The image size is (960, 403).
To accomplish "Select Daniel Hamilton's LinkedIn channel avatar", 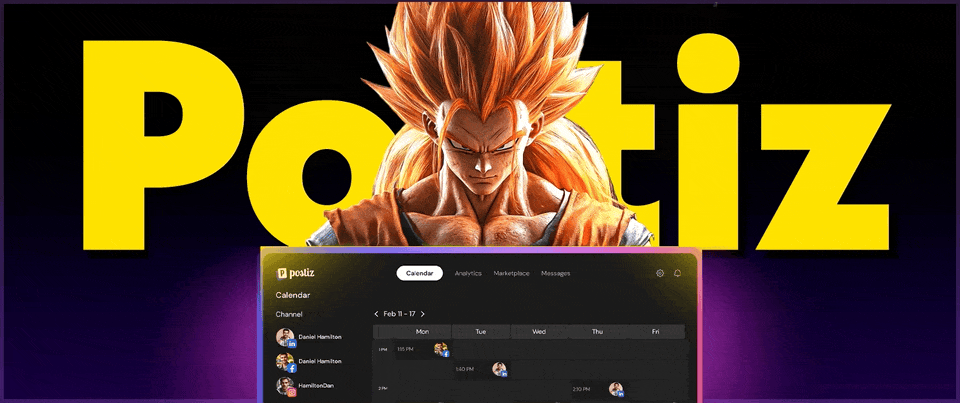I will pos(285,337).
